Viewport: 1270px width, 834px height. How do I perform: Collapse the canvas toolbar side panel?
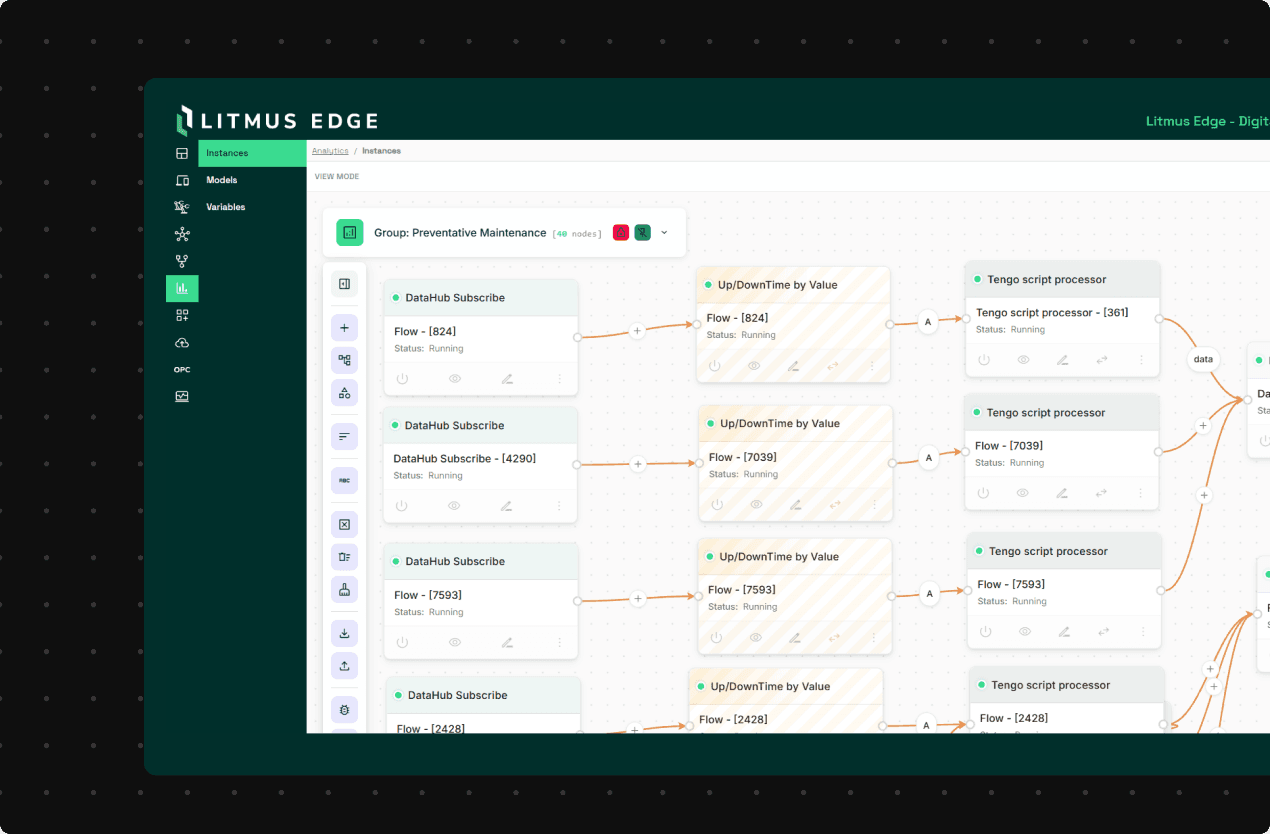[x=344, y=284]
